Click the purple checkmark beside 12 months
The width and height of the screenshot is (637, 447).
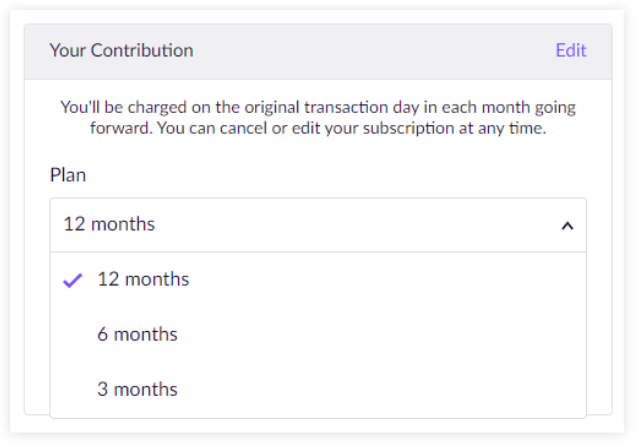point(72,281)
